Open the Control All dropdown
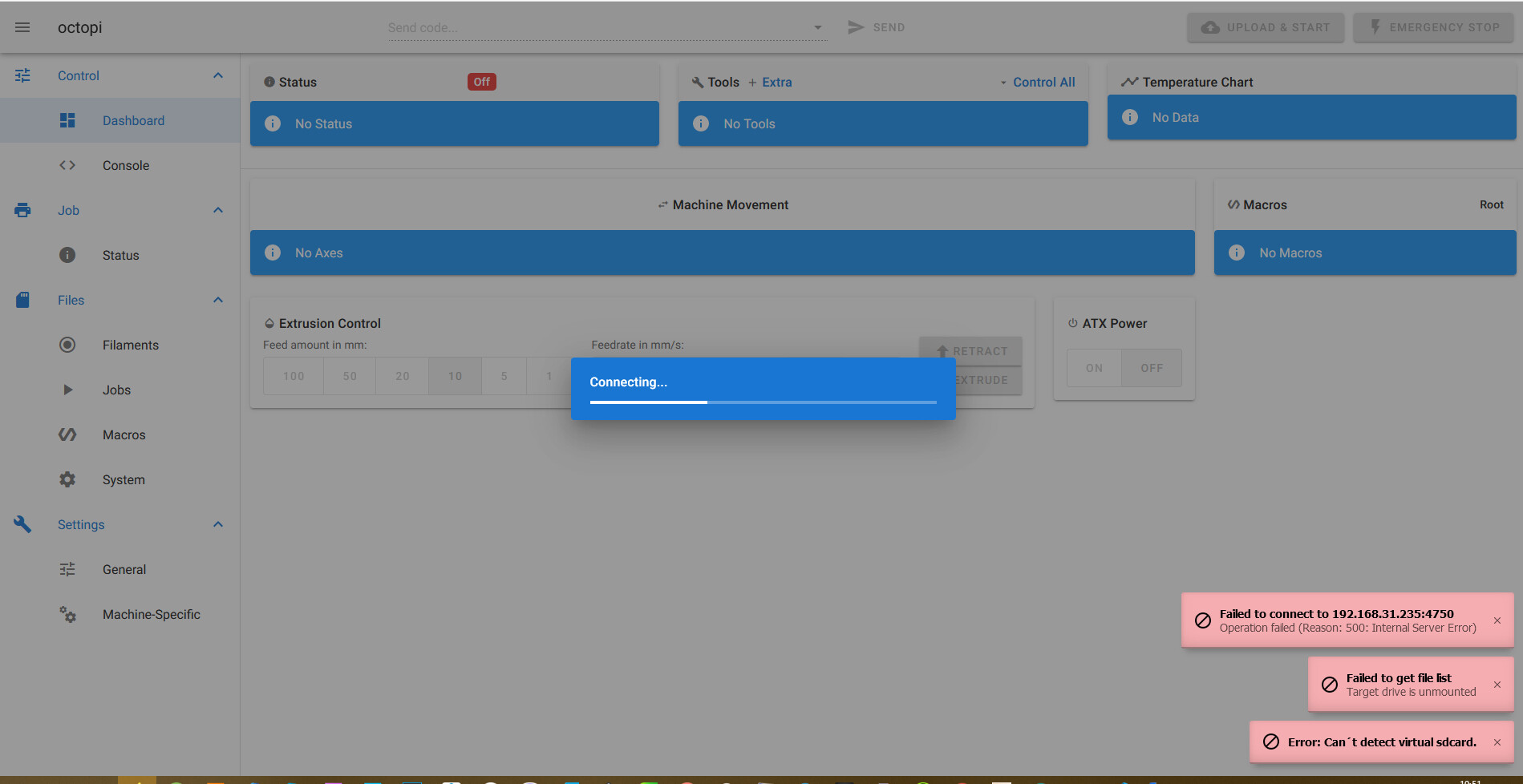1523x784 pixels. (1037, 82)
